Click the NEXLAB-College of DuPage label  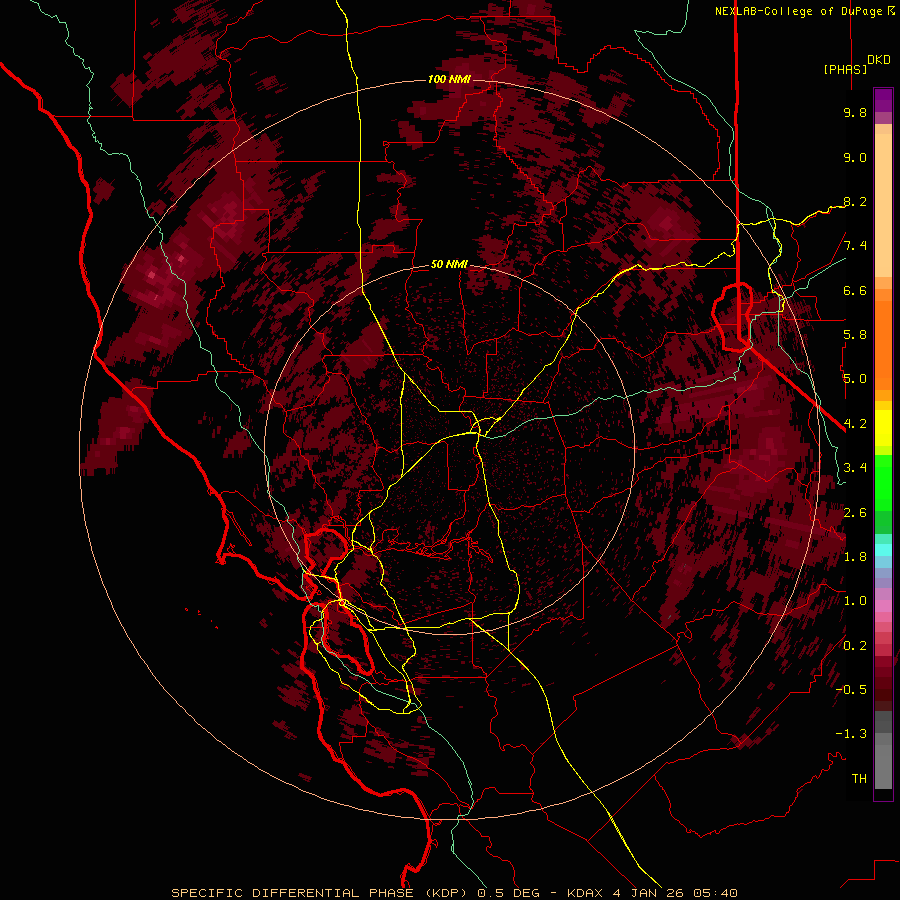801,11
